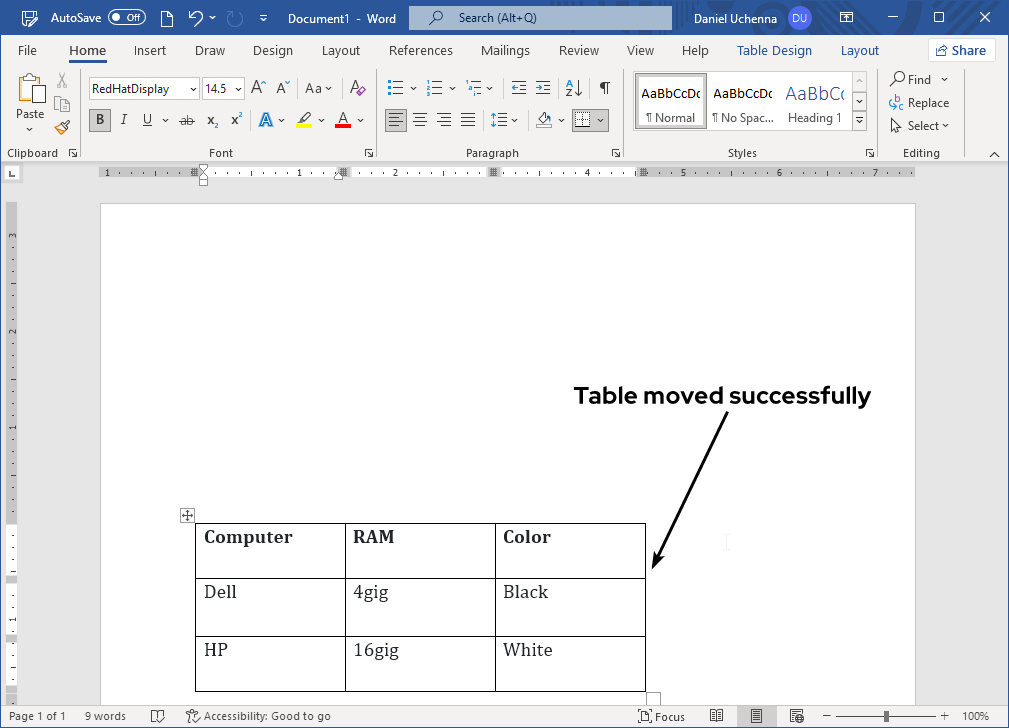Select the superscript icon
Image resolution: width=1009 pixels, height=728 pixels.
coord(234,120)
